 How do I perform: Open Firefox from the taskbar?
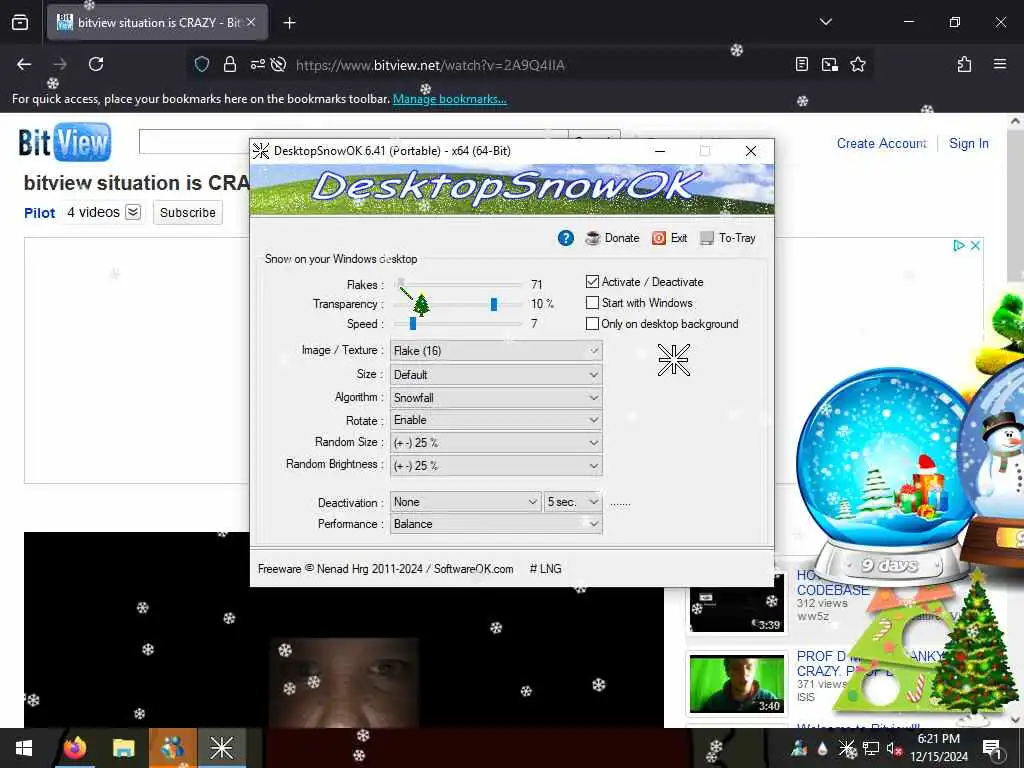click(74, 748)
